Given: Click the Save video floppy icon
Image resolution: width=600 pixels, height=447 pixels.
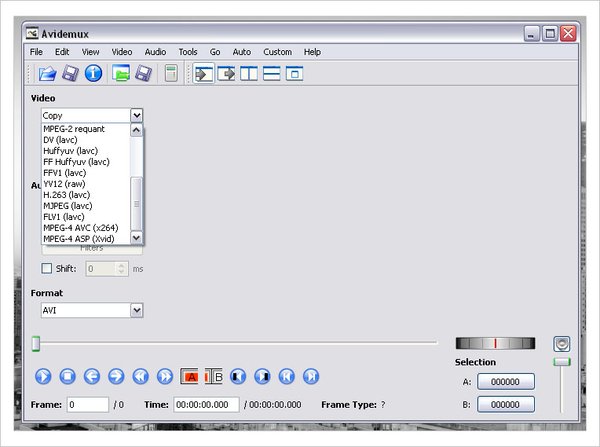Looking at the screenshot, I should pos(70,73).
